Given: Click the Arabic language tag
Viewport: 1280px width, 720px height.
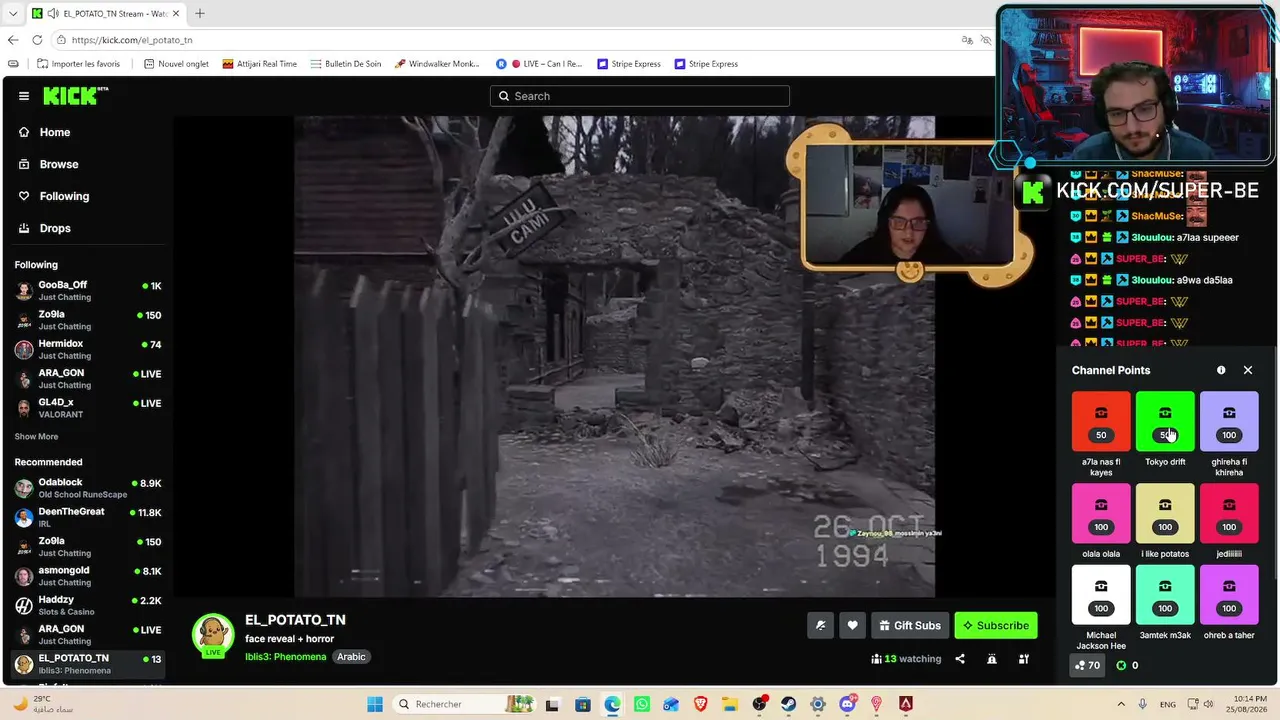Looking at the screenshot, I should [351, 657].
